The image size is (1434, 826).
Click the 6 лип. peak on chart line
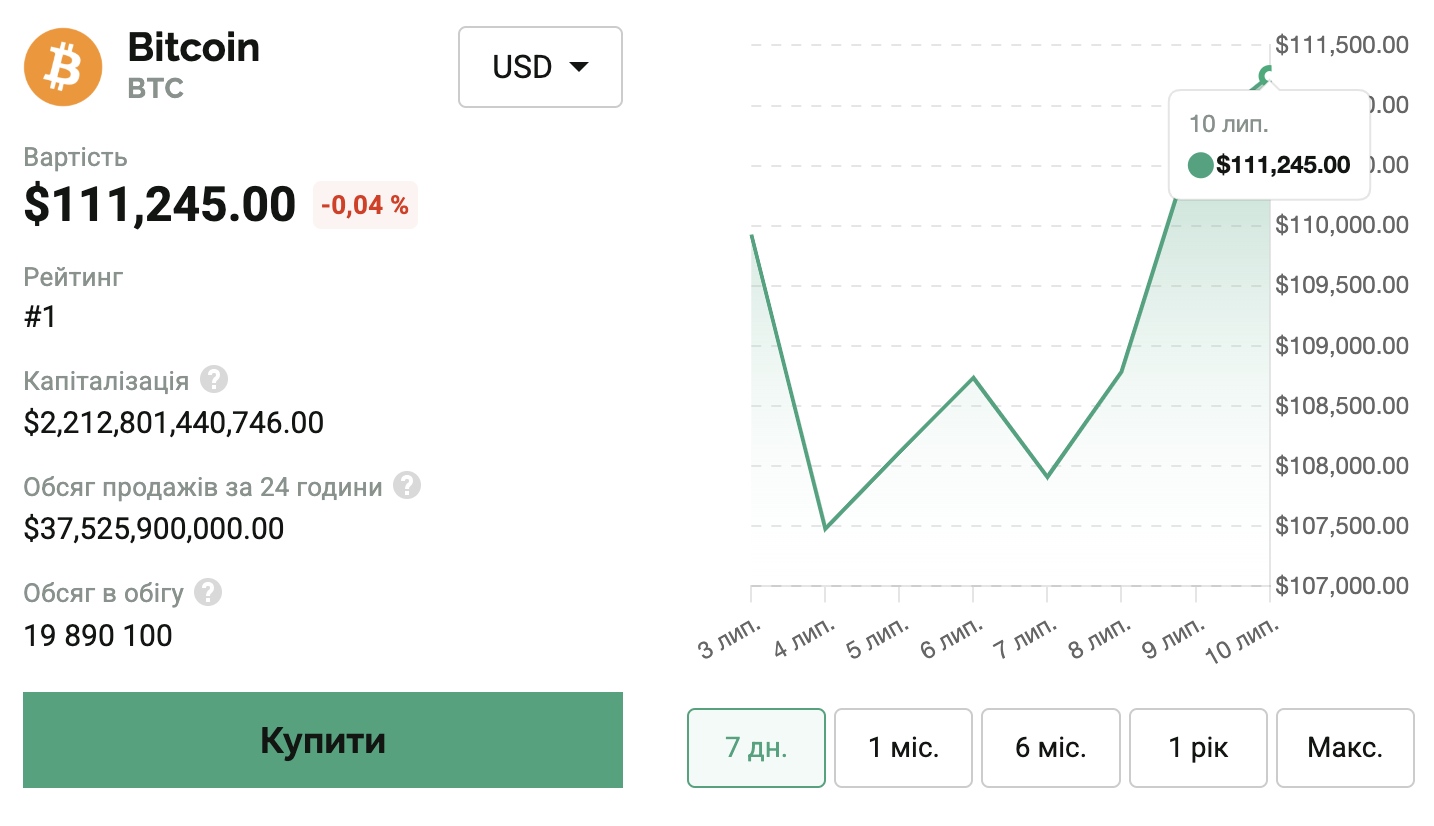point(974,378)
